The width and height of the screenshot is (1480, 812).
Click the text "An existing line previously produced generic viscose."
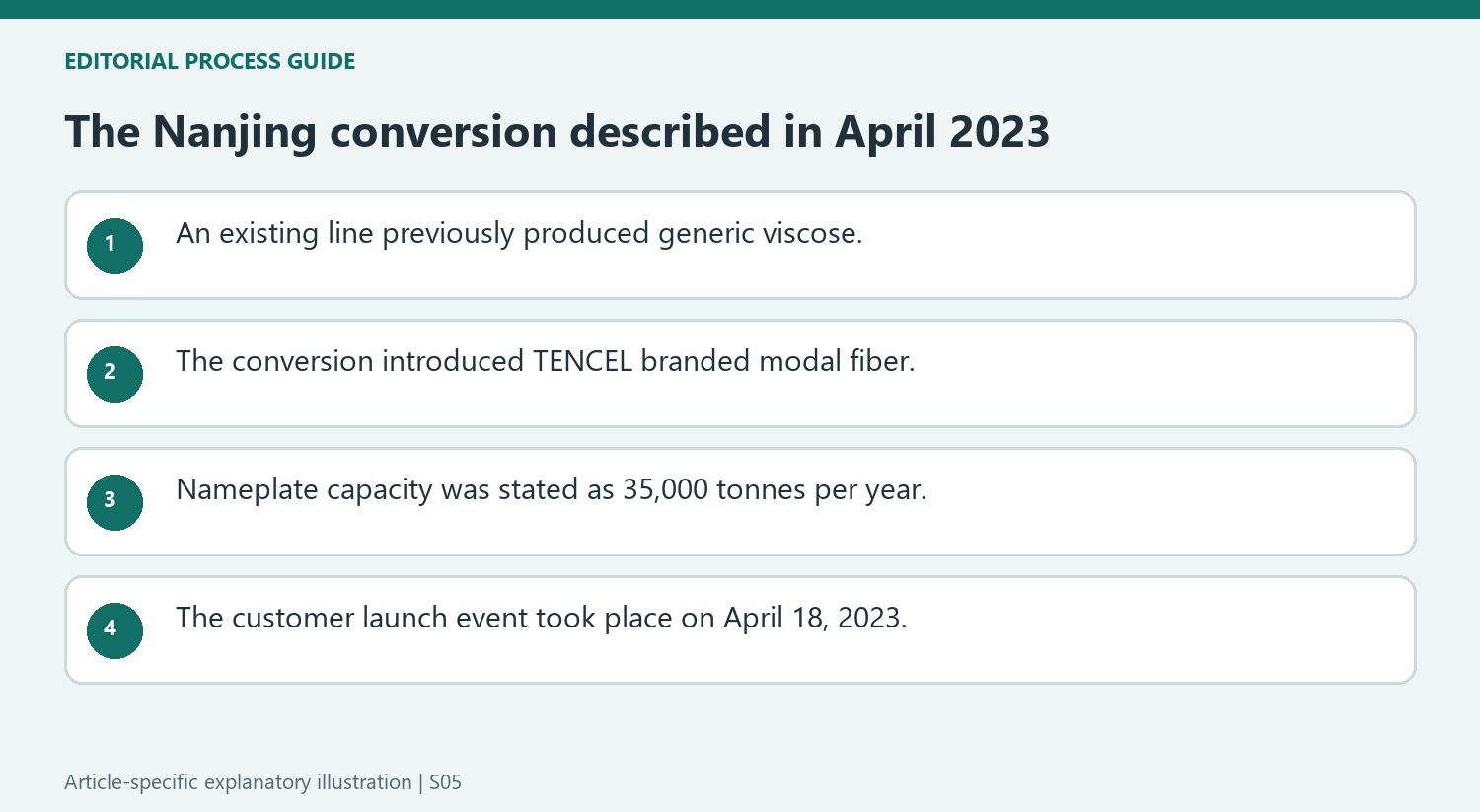coord(519,234)
